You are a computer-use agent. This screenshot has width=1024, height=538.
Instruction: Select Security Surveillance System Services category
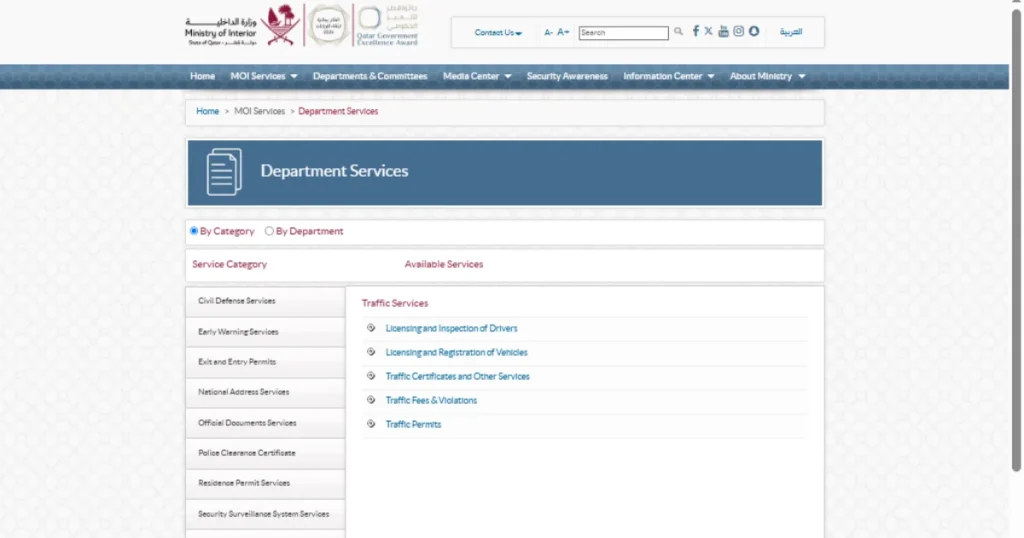[265, 514]
